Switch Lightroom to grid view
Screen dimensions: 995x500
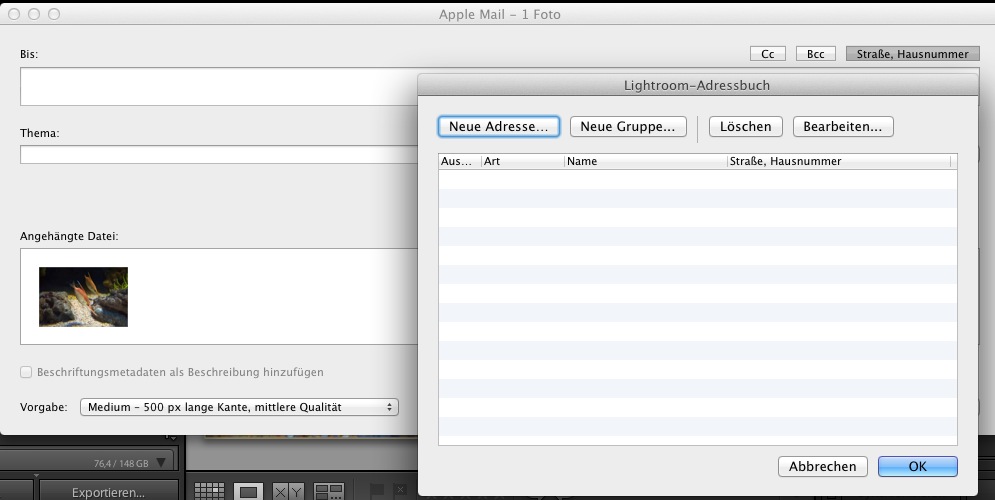209,492
